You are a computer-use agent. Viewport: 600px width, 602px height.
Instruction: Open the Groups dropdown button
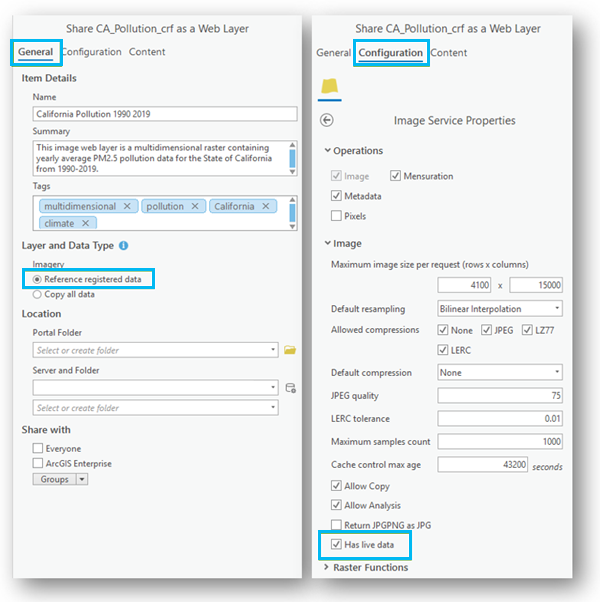[82, 479]
